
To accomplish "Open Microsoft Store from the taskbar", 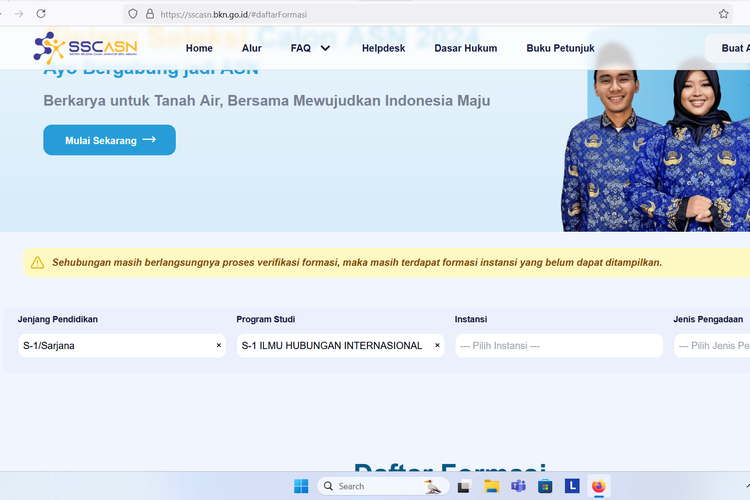I will [545, 486].
